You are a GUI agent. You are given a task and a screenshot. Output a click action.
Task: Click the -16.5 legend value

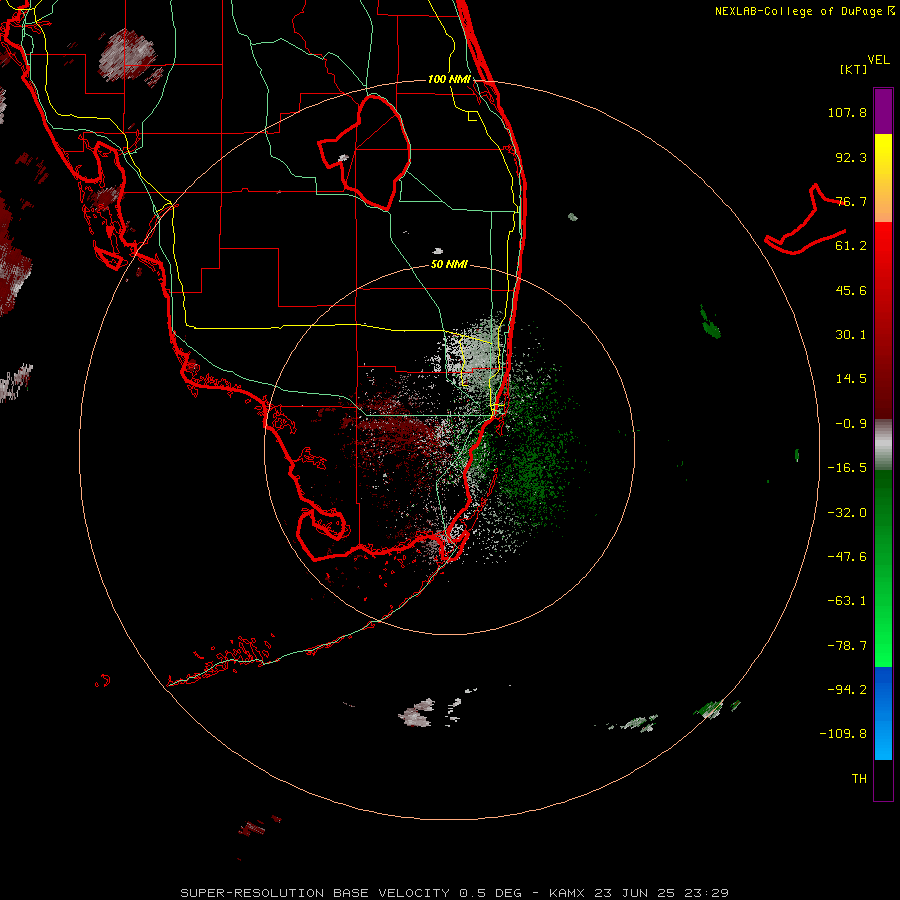[x=847, y=468]
